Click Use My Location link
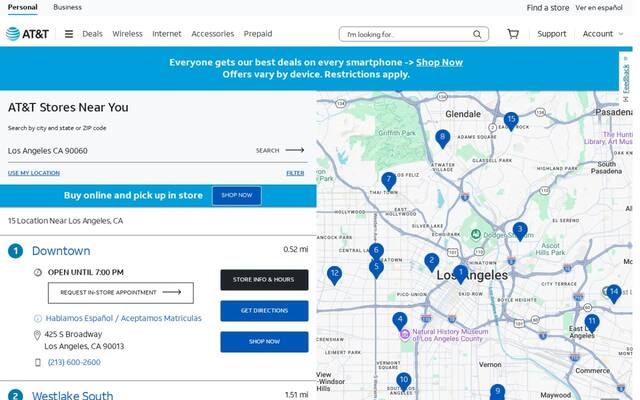Viewport: 640px width, 400px height. point(34,173)
